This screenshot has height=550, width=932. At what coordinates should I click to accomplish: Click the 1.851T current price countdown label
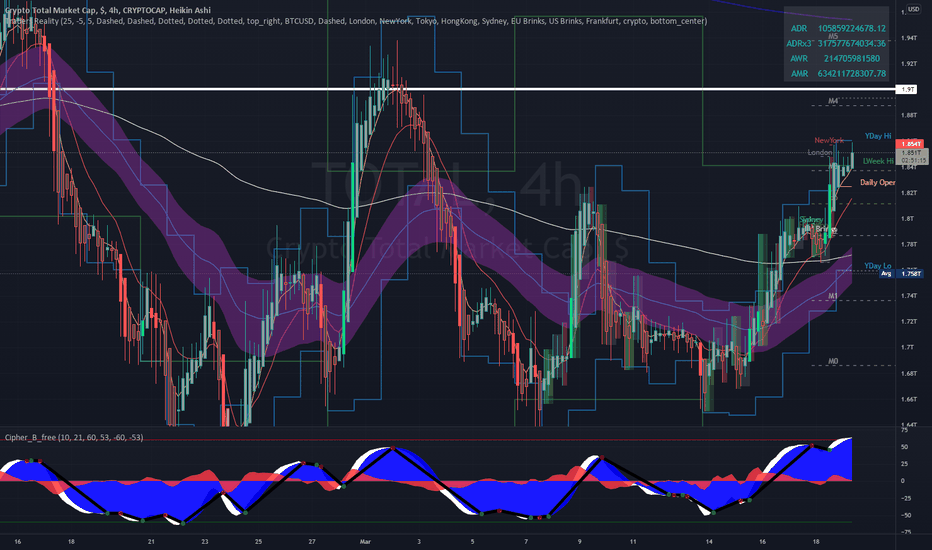(x=912, y=156)
